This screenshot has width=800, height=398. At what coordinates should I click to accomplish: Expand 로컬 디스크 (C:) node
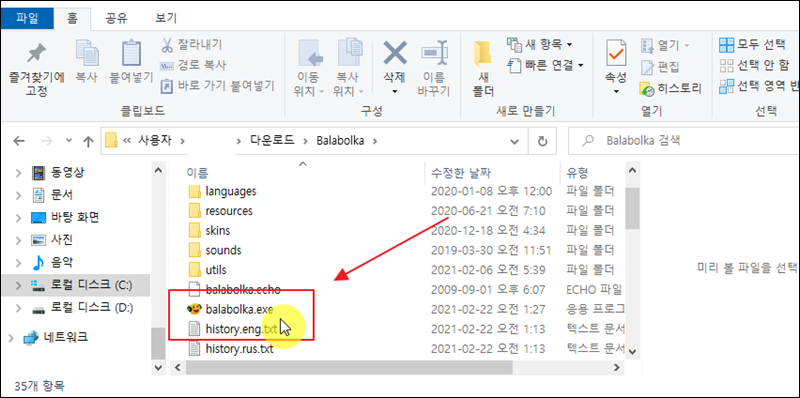coord(18,285)
